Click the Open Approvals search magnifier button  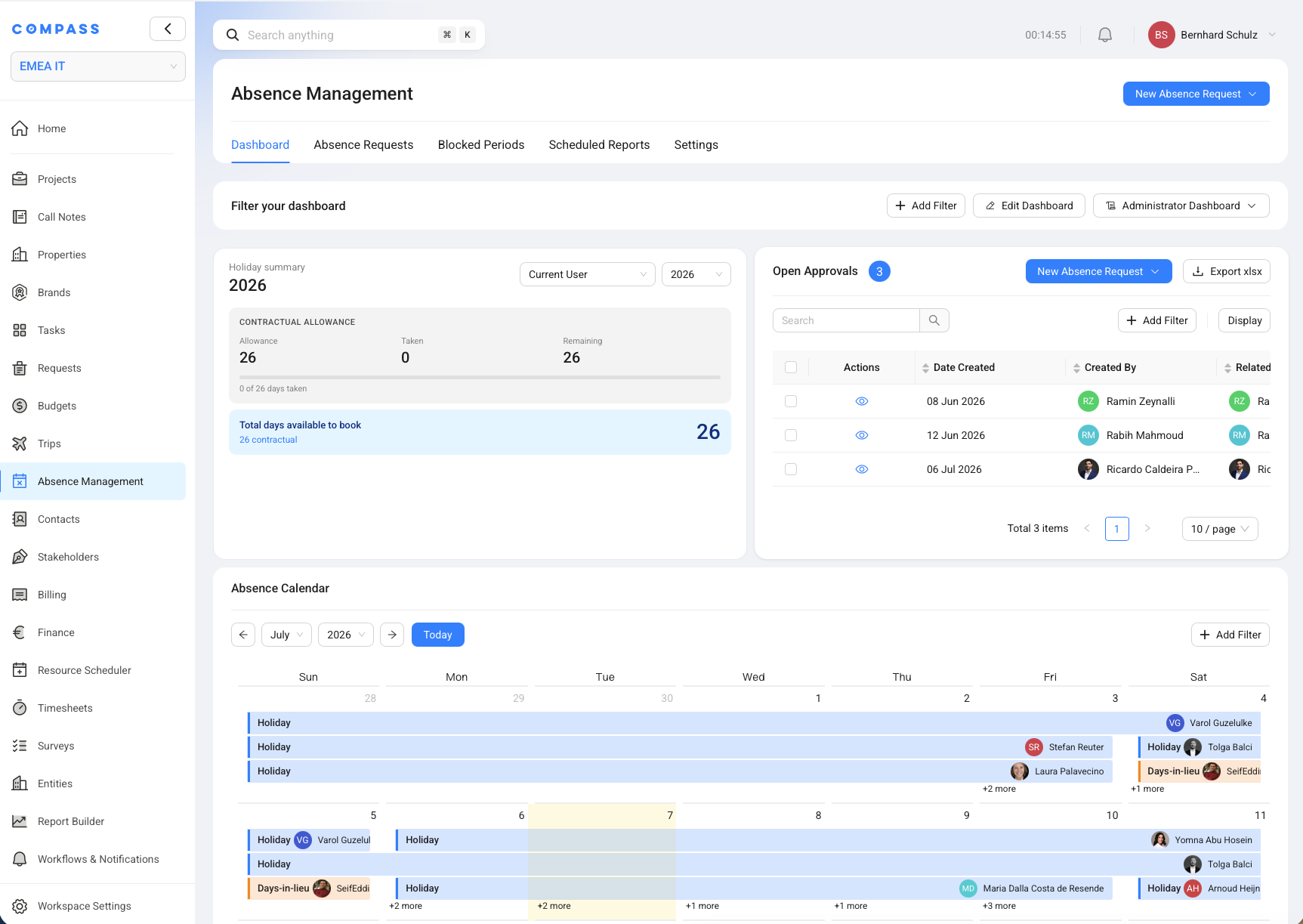point(934,320)
